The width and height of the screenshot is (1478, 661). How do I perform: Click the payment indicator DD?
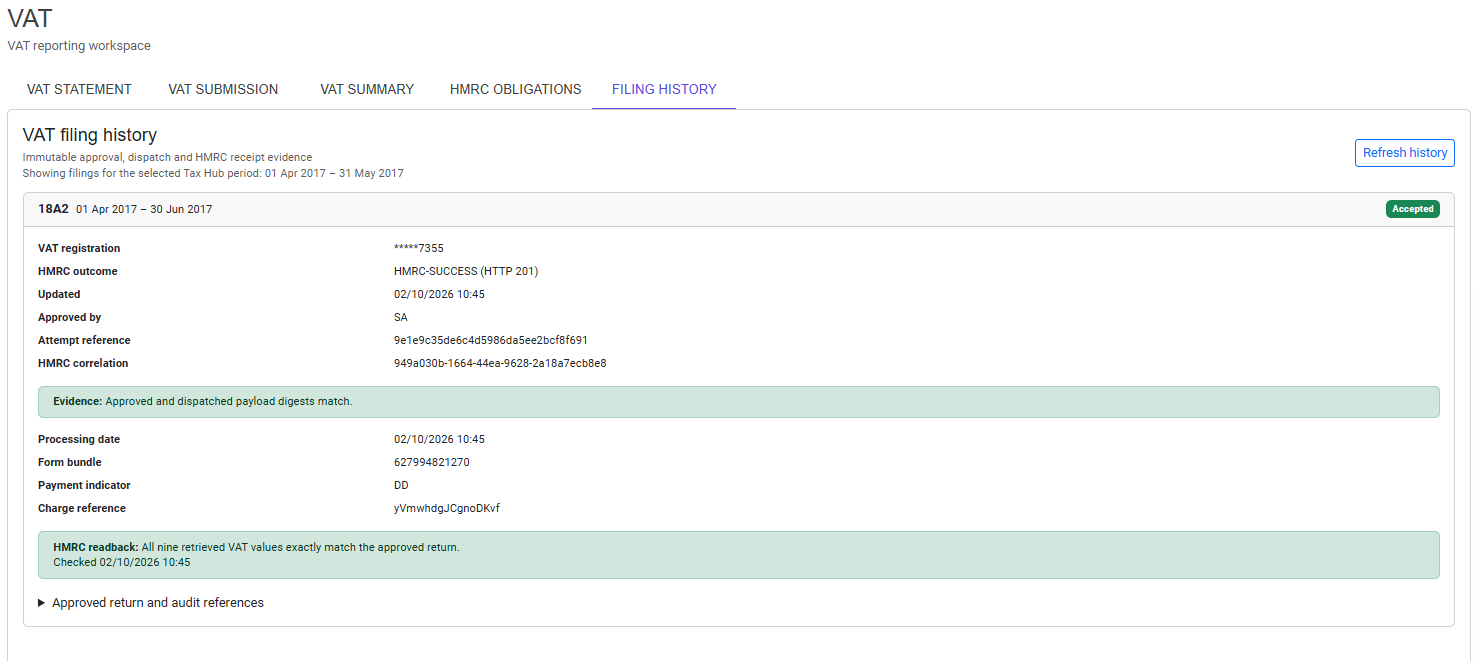(401, 485)
